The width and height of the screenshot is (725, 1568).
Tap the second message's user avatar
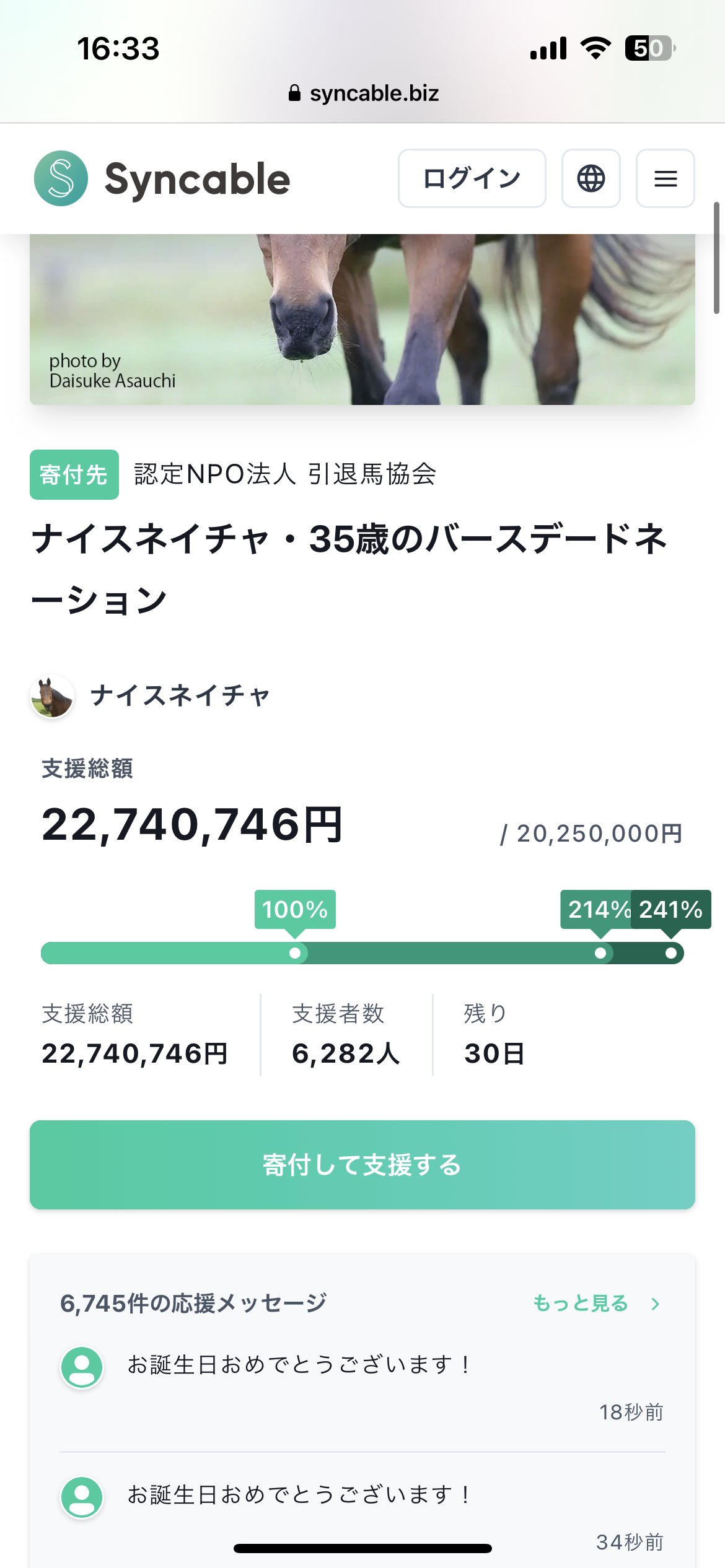(81, 1497)
